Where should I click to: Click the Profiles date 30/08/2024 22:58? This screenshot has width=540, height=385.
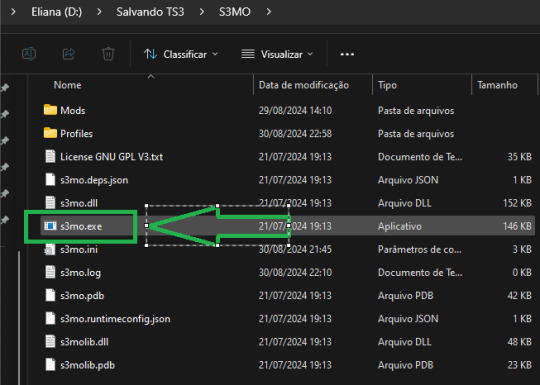[x=295, y=134]
